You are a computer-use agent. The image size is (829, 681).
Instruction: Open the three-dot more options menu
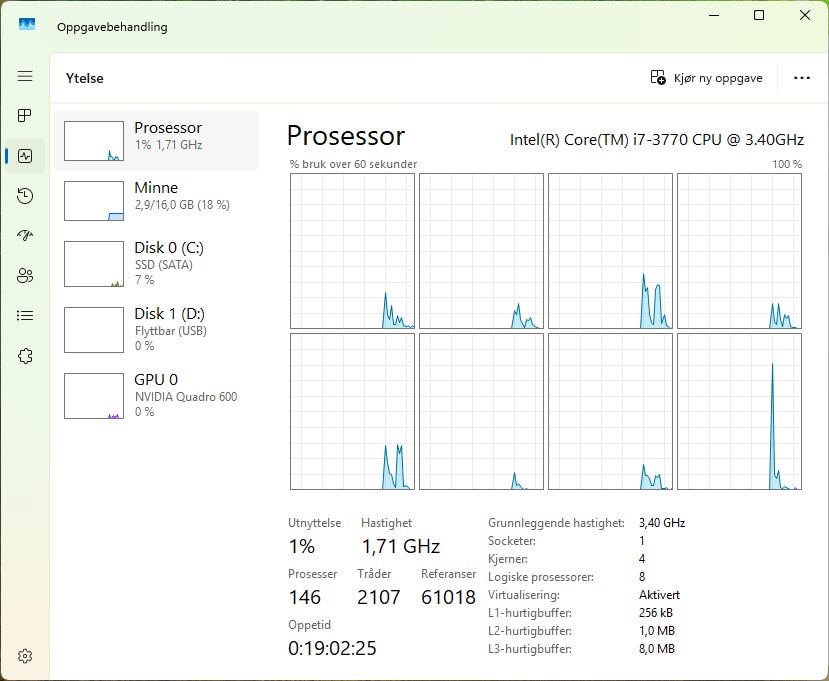pos(802,78)
